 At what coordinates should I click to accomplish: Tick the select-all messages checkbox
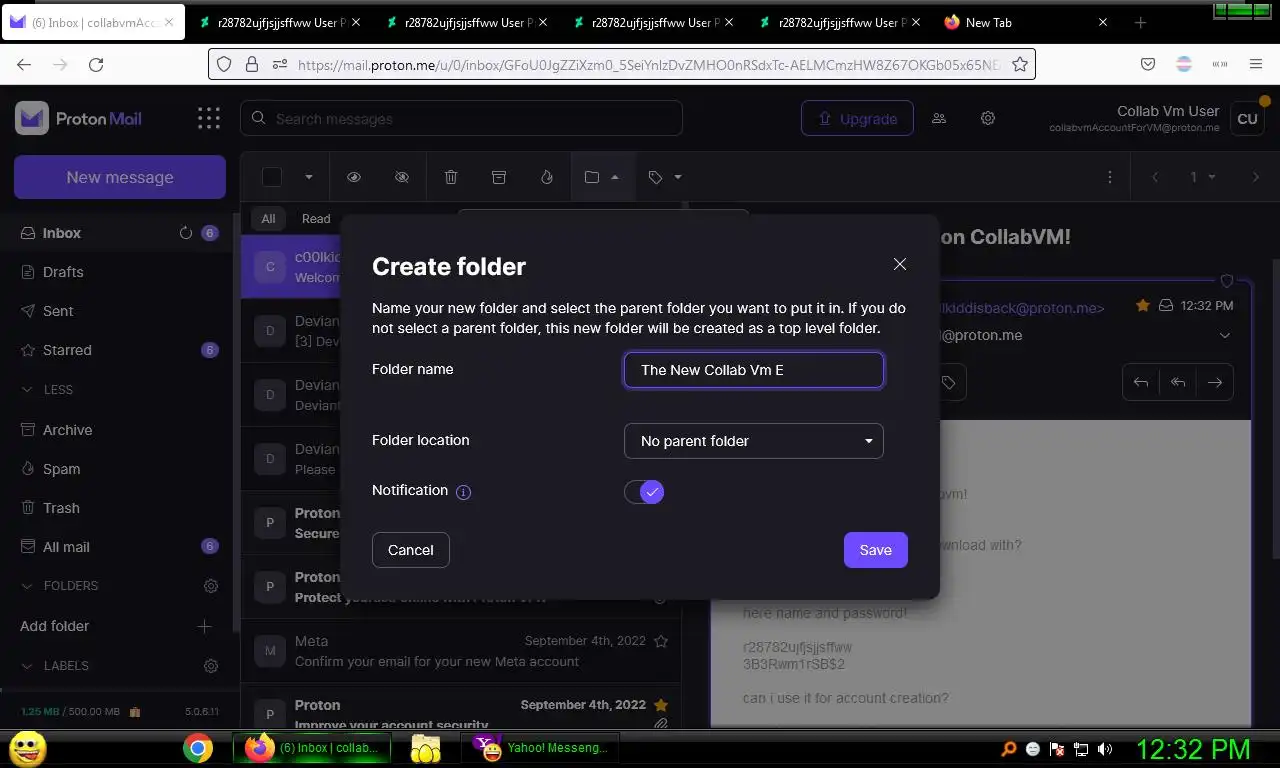click(272, 177)
